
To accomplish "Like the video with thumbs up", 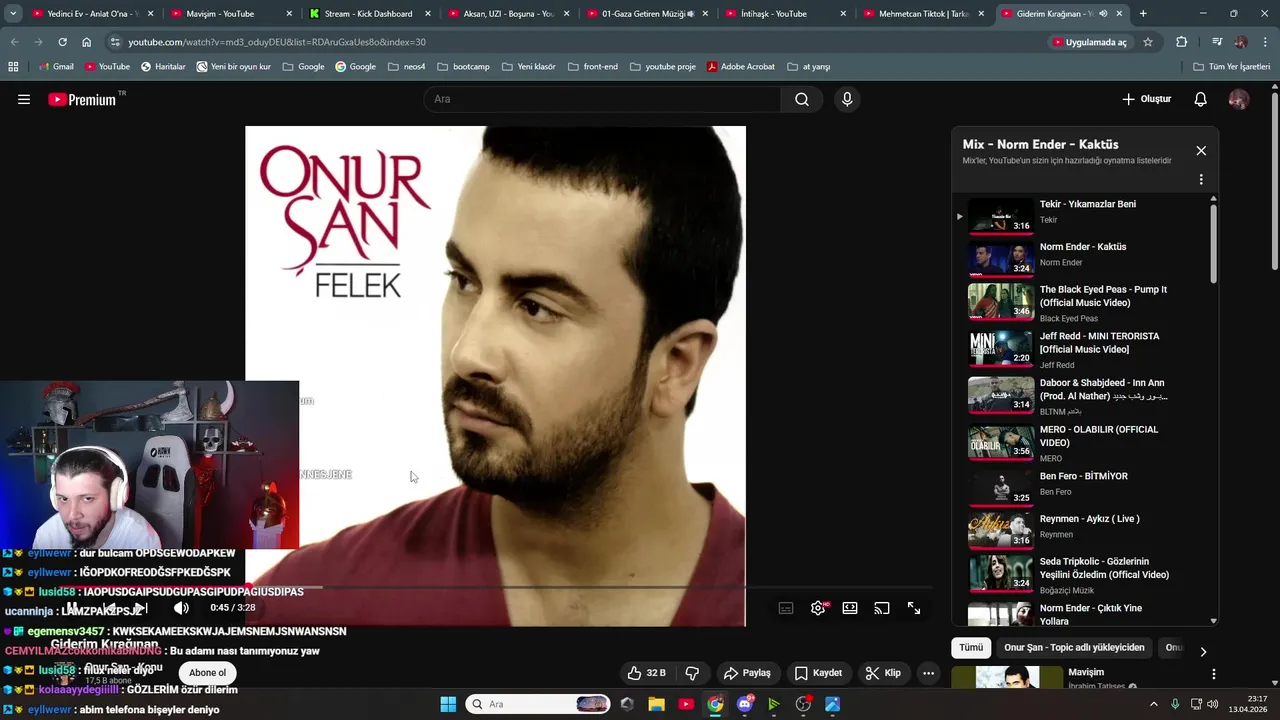I will coord(645,673).
